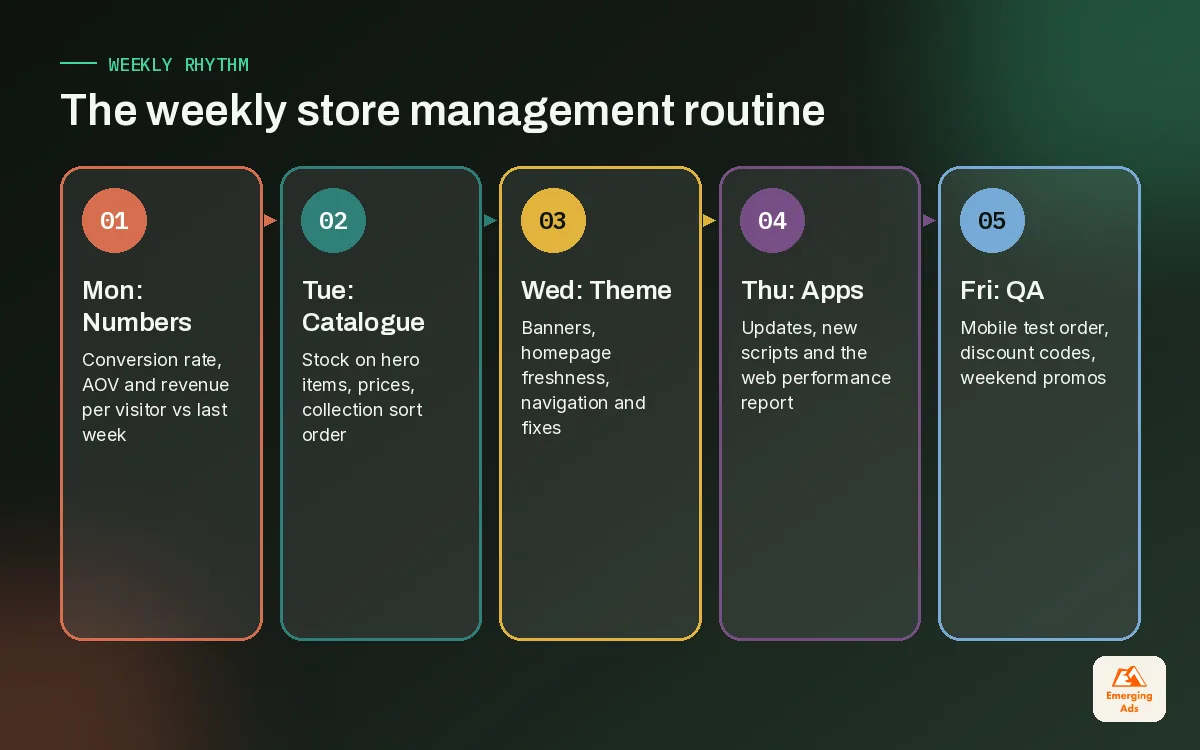This screenshot has width=1200, height=750.
Task: Select the 'Fri: QA' heading
Action: [x=1002, y=290]
